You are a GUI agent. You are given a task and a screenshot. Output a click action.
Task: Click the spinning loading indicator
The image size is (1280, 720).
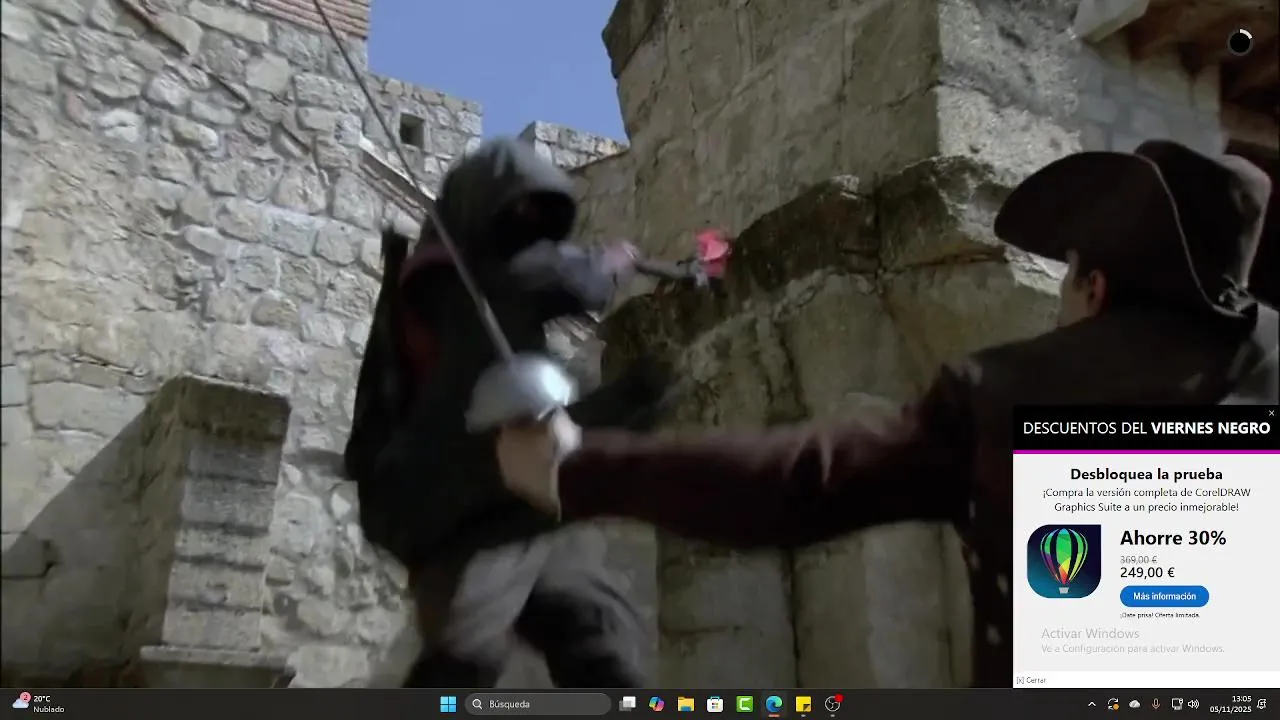(x=1240, y=42)
